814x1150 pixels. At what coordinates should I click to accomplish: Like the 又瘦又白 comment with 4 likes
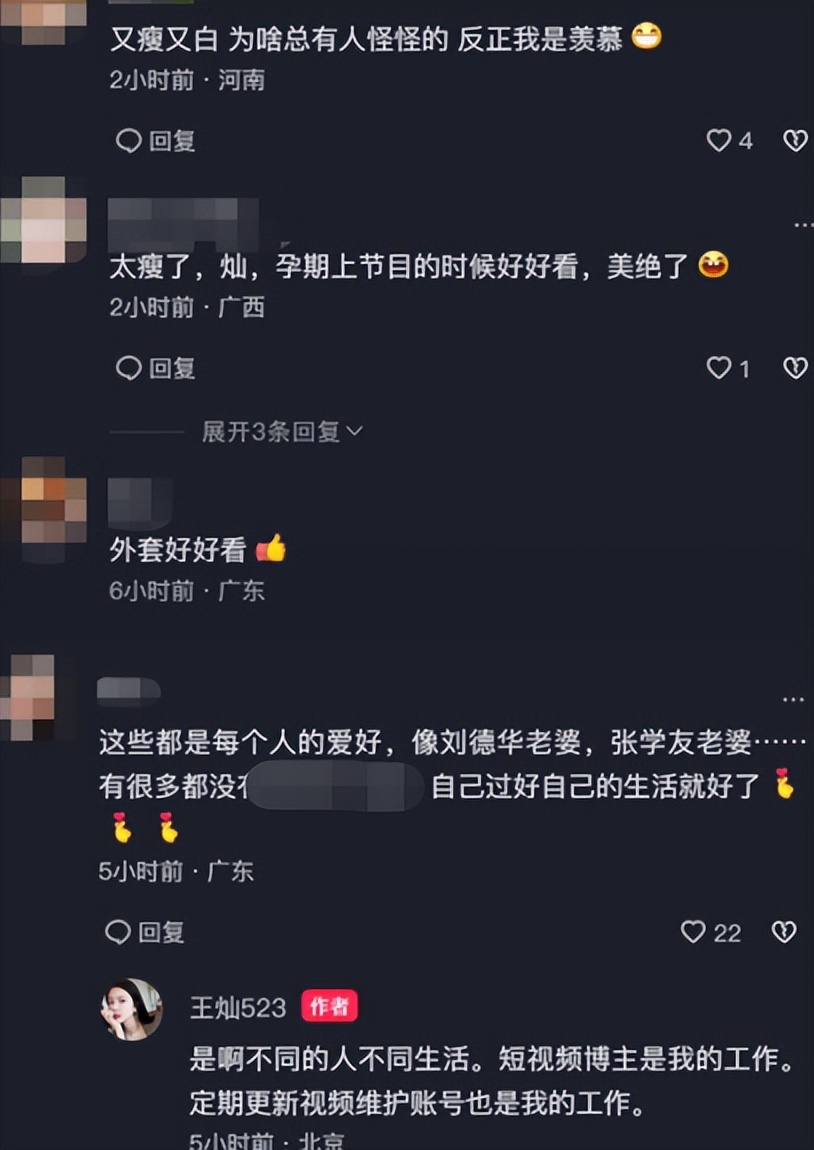pyautogui.click(x=719, y=140)
